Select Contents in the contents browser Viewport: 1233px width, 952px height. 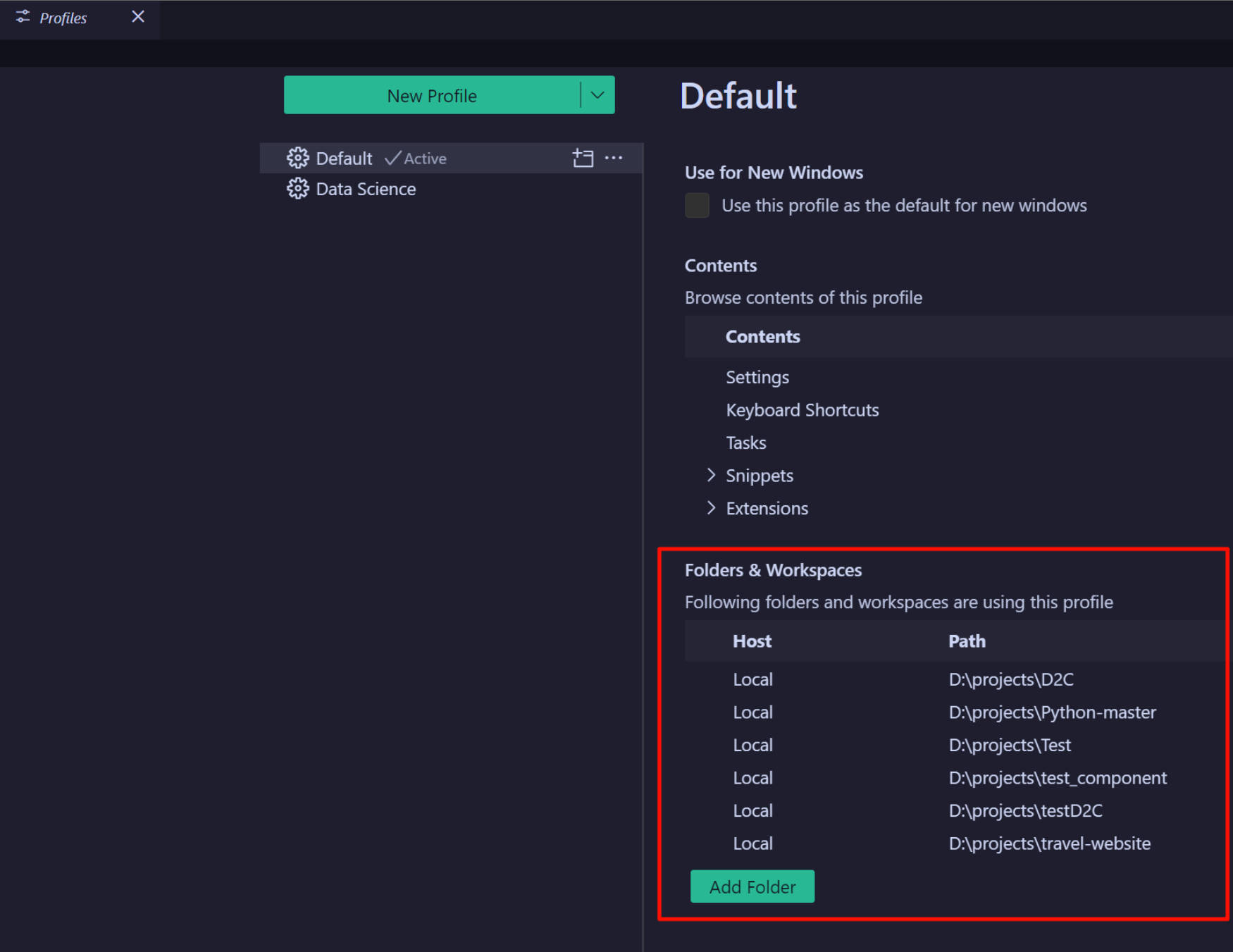[x=762, y=336]
